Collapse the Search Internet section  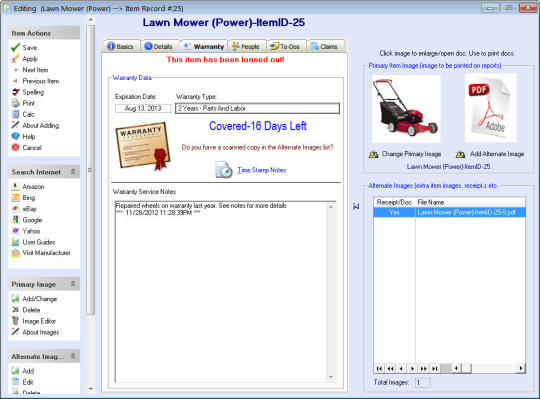pyautogui.click(x=73, y=172)
